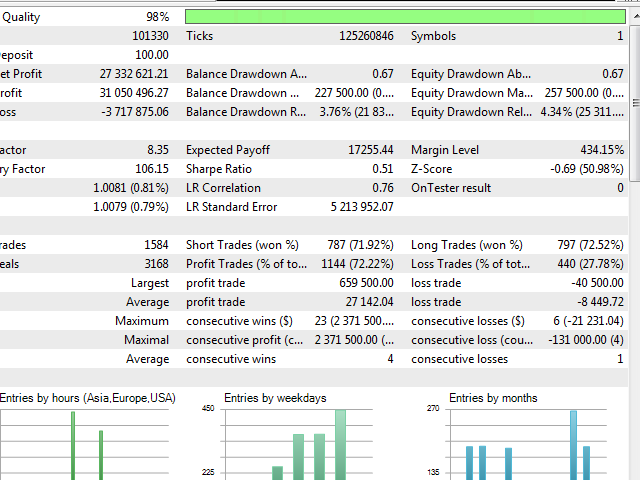Click Short Trades (won %) label
The height and width of the screenshot is (480, 640).
coord(242,245)
